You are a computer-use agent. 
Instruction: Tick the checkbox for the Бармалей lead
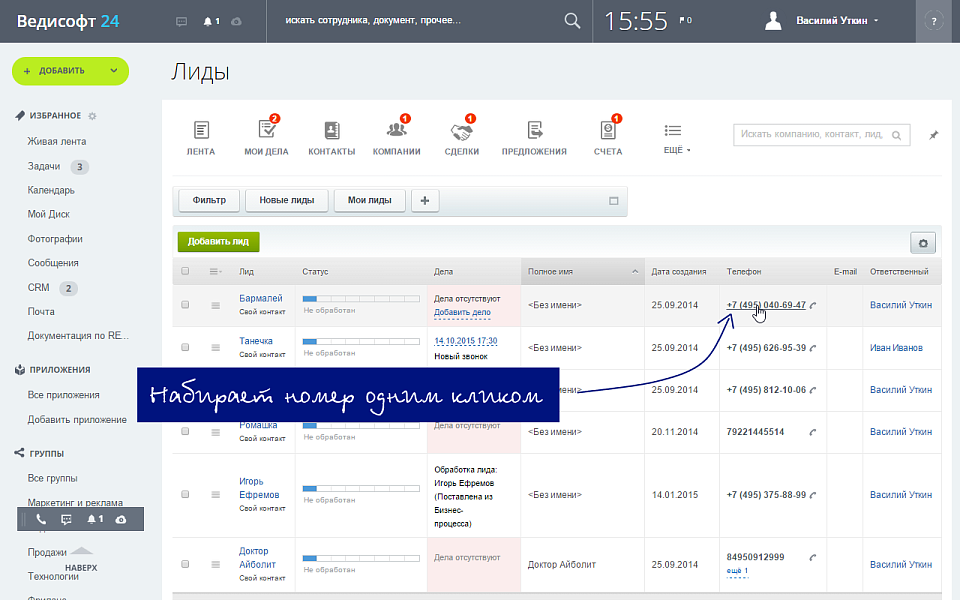pyautogui.click(x=185, y=305)
